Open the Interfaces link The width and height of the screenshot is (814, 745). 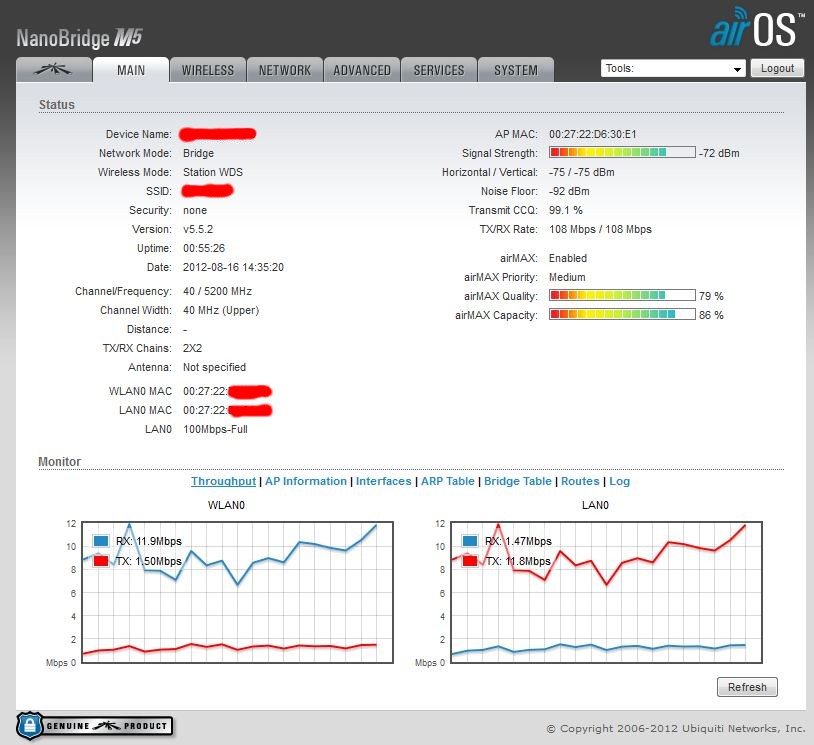(383, 481)
